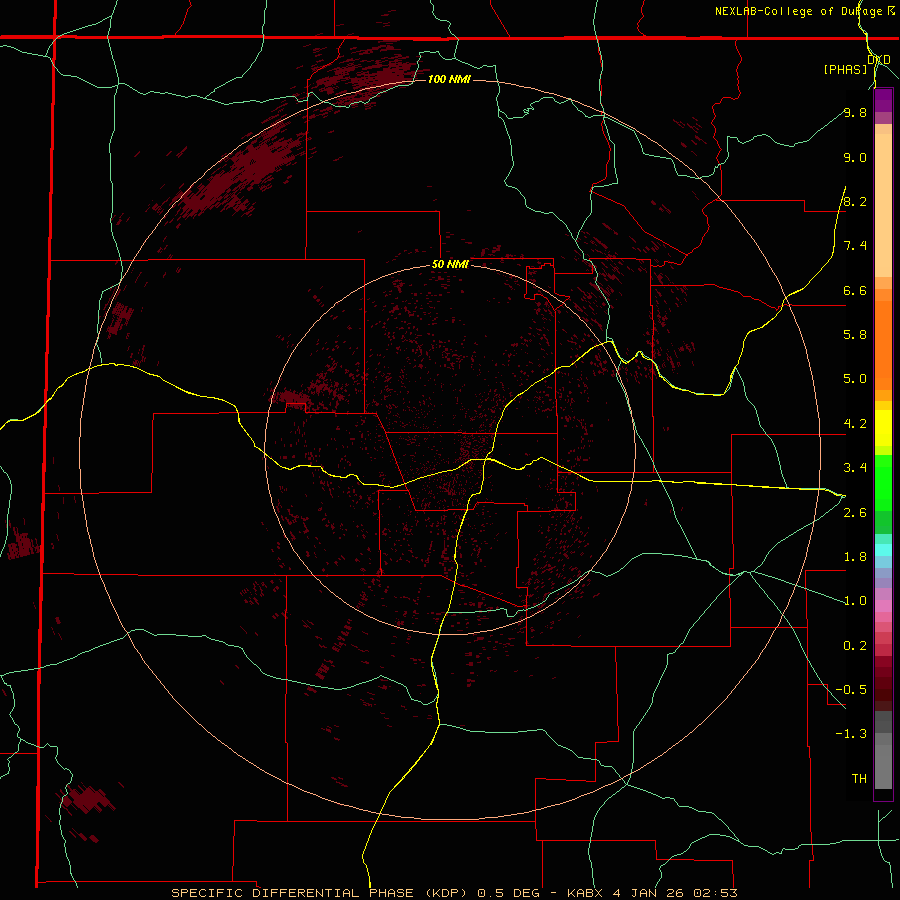This screenshot has height=900, width=900.
Task: Click the KABX radar station identifier
Action: pos(586,893)
